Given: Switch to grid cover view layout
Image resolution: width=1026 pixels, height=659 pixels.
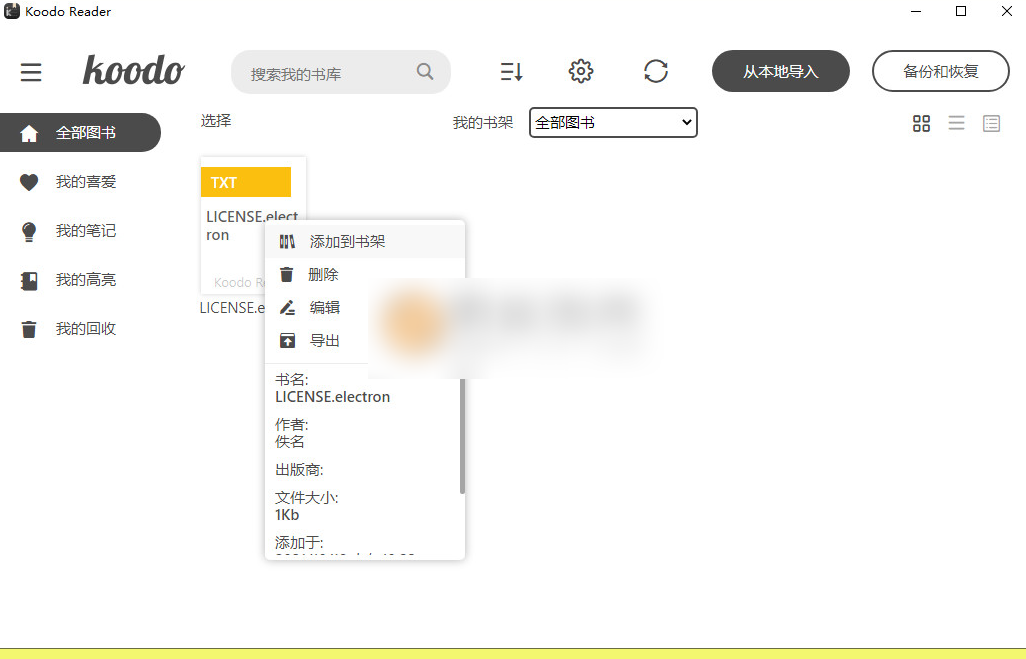Looking at the screenshot, I should pos(920,123).
